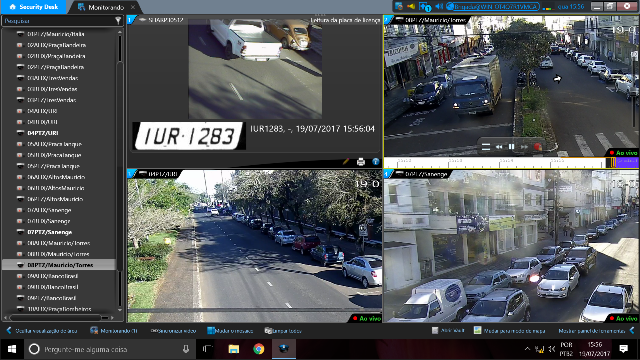
Task: Click the Security Desk home tab
Action: [x=33, y=7]
